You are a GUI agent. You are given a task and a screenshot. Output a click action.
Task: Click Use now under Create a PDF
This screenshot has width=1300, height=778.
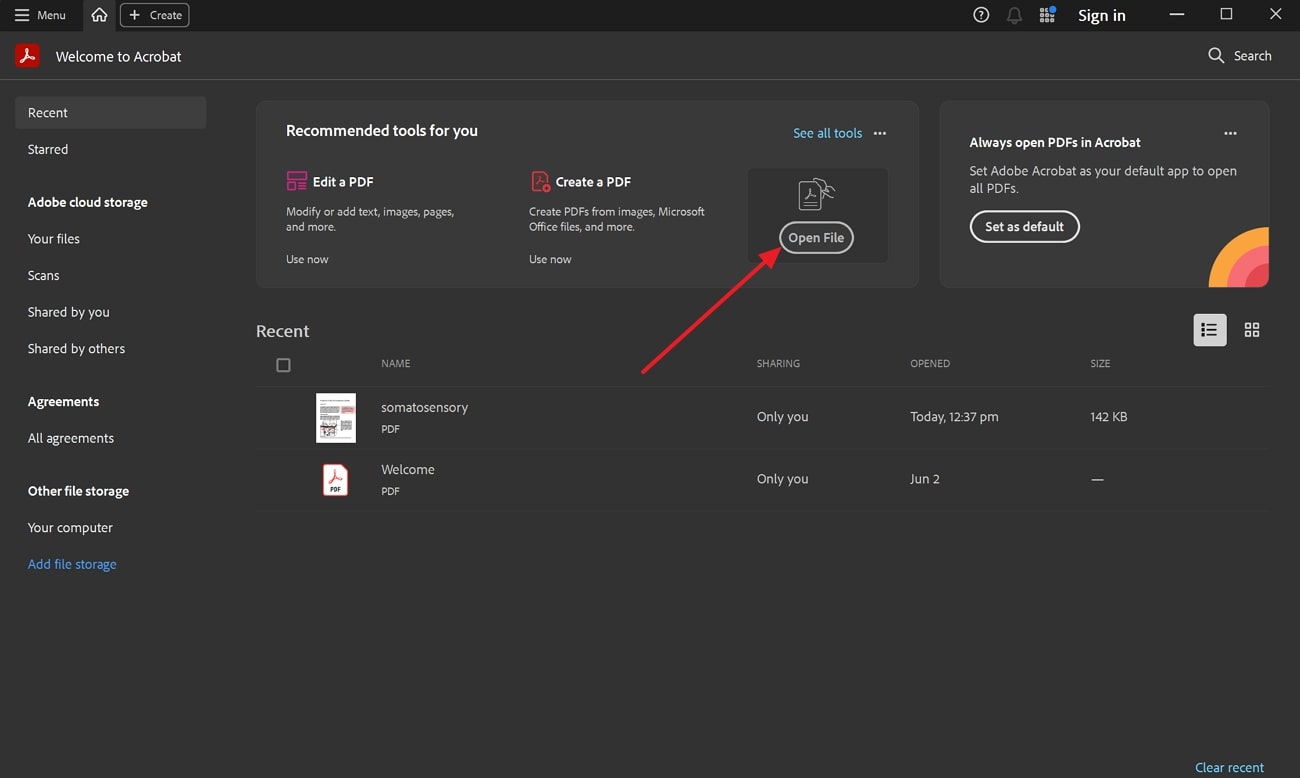tap(550, 259)
